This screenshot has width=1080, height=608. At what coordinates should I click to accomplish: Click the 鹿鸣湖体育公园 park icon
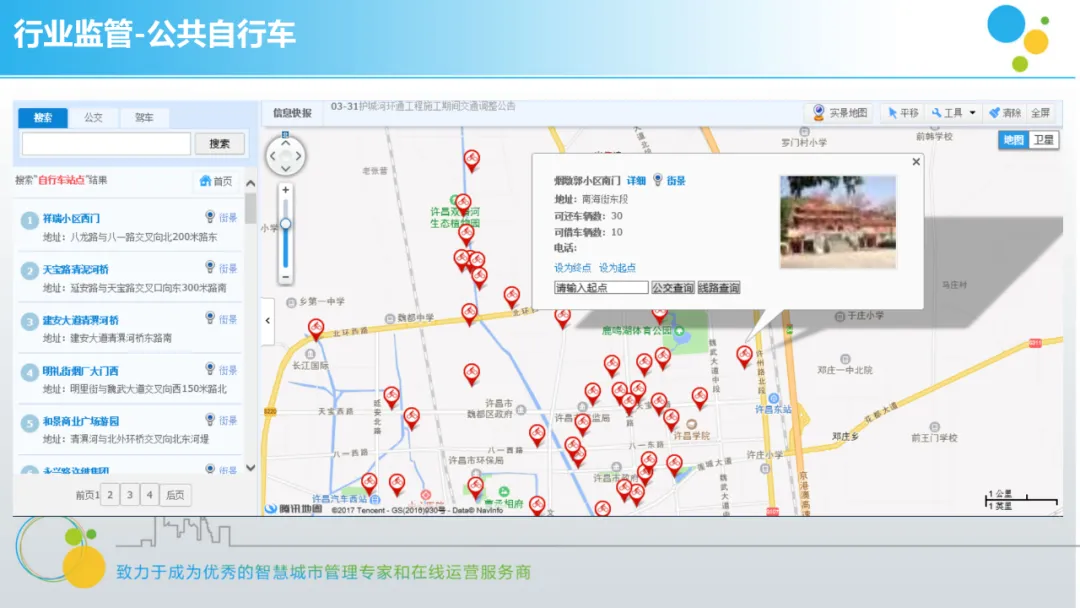tap(679, 331)
